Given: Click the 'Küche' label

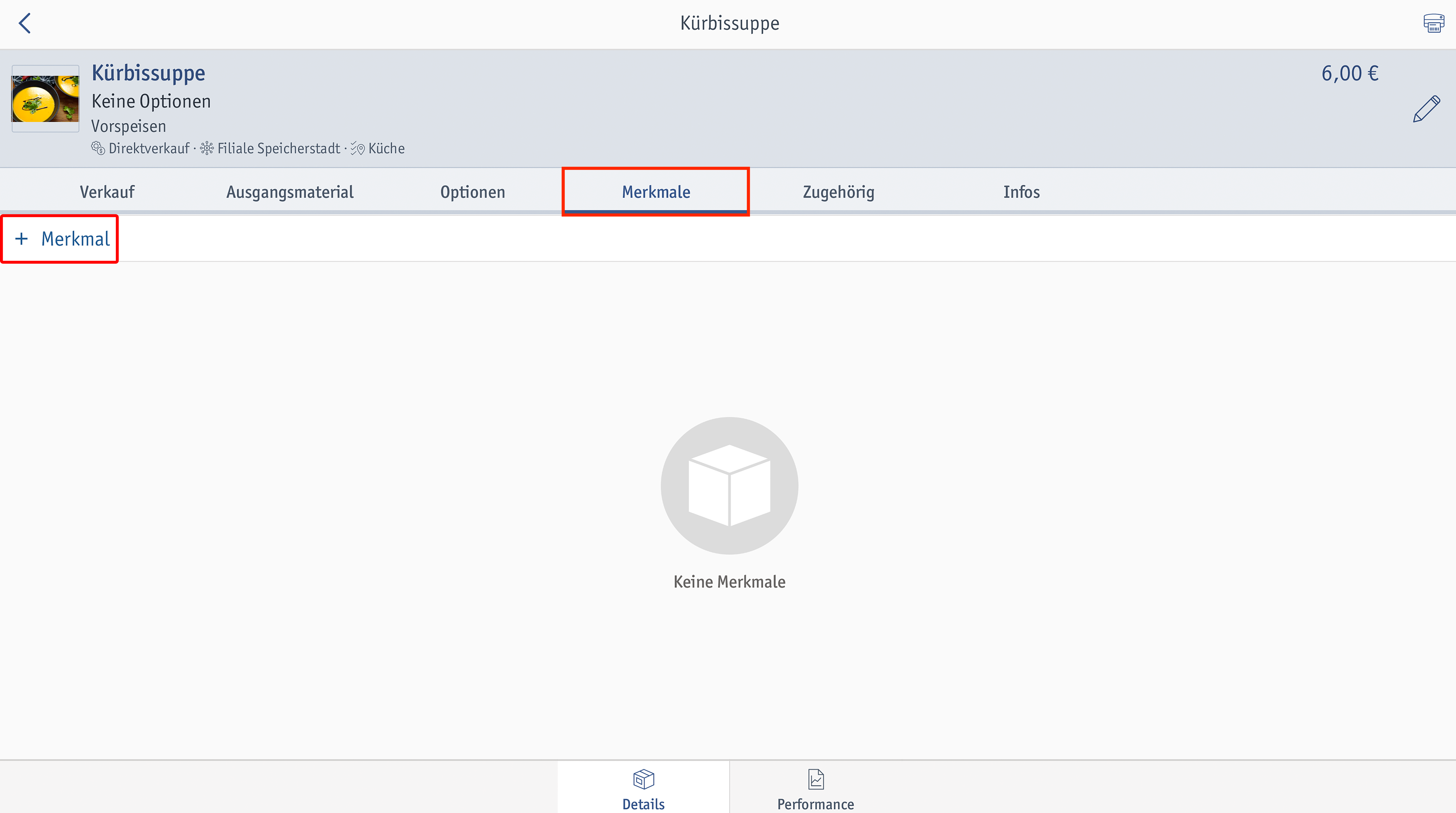Looking at the screenshot, I should 387,149.
